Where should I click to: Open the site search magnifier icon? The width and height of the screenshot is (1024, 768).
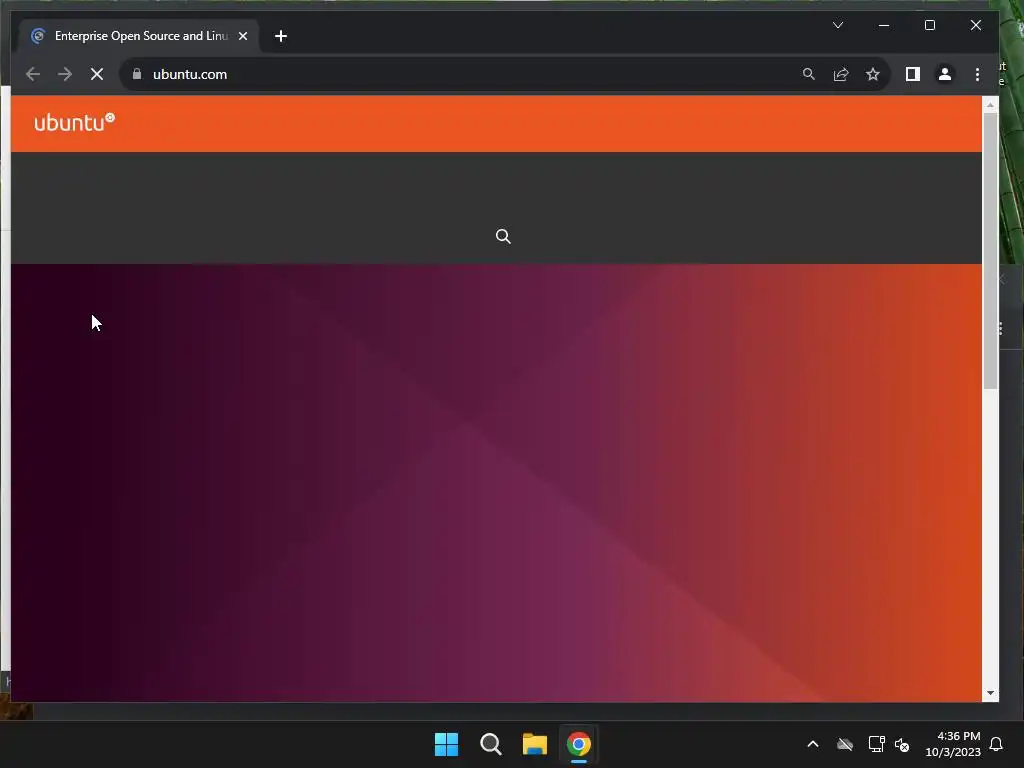click(503, 236)
